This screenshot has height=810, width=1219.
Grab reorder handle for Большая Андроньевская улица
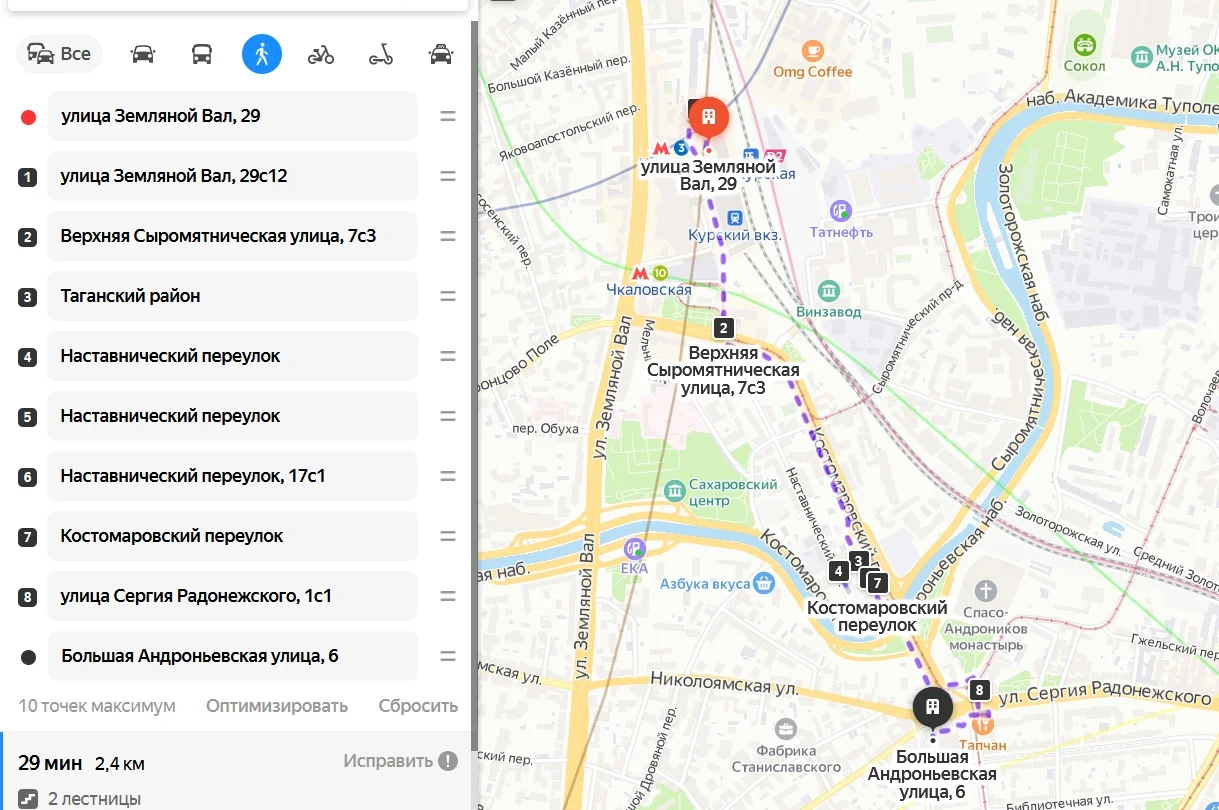[x=448, y=656]
